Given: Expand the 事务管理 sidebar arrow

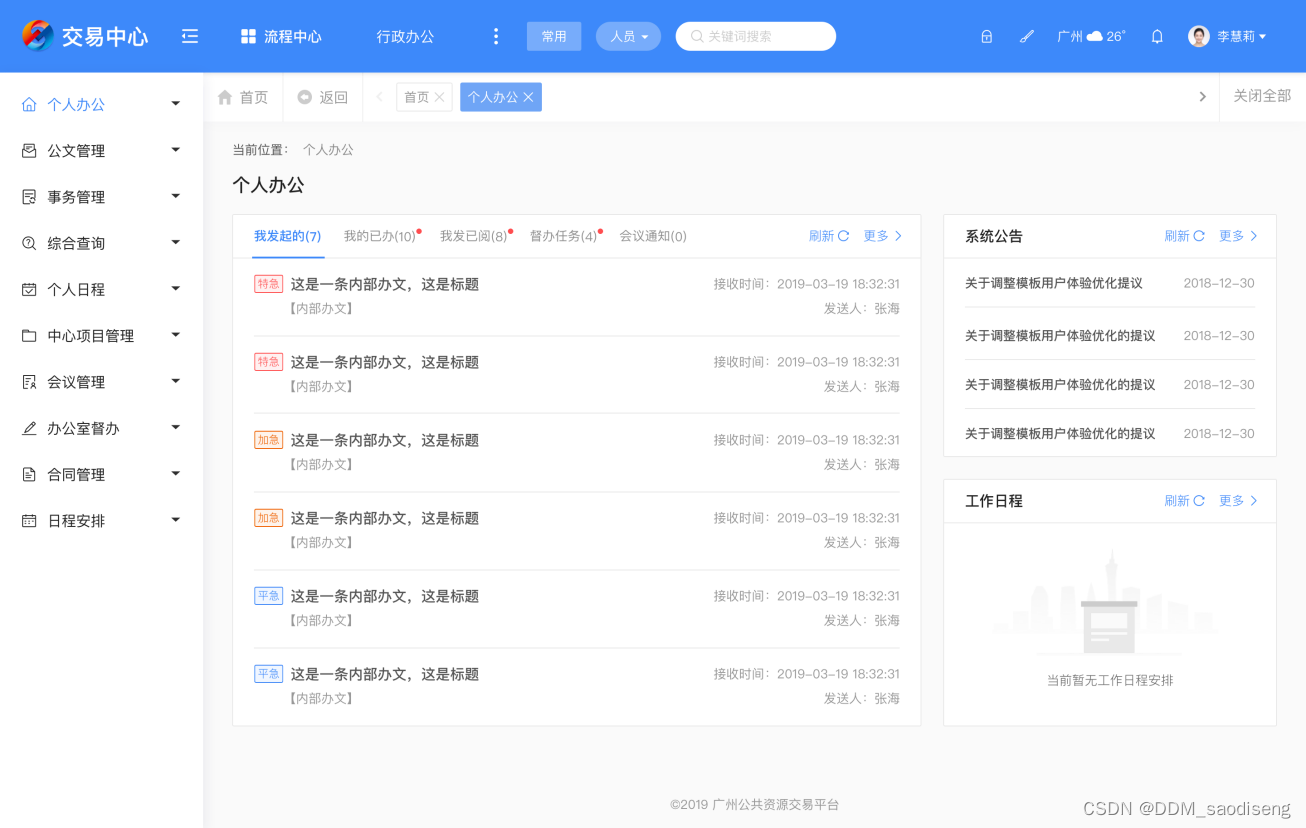Looking at the screenshot, I should coord(176,197).
